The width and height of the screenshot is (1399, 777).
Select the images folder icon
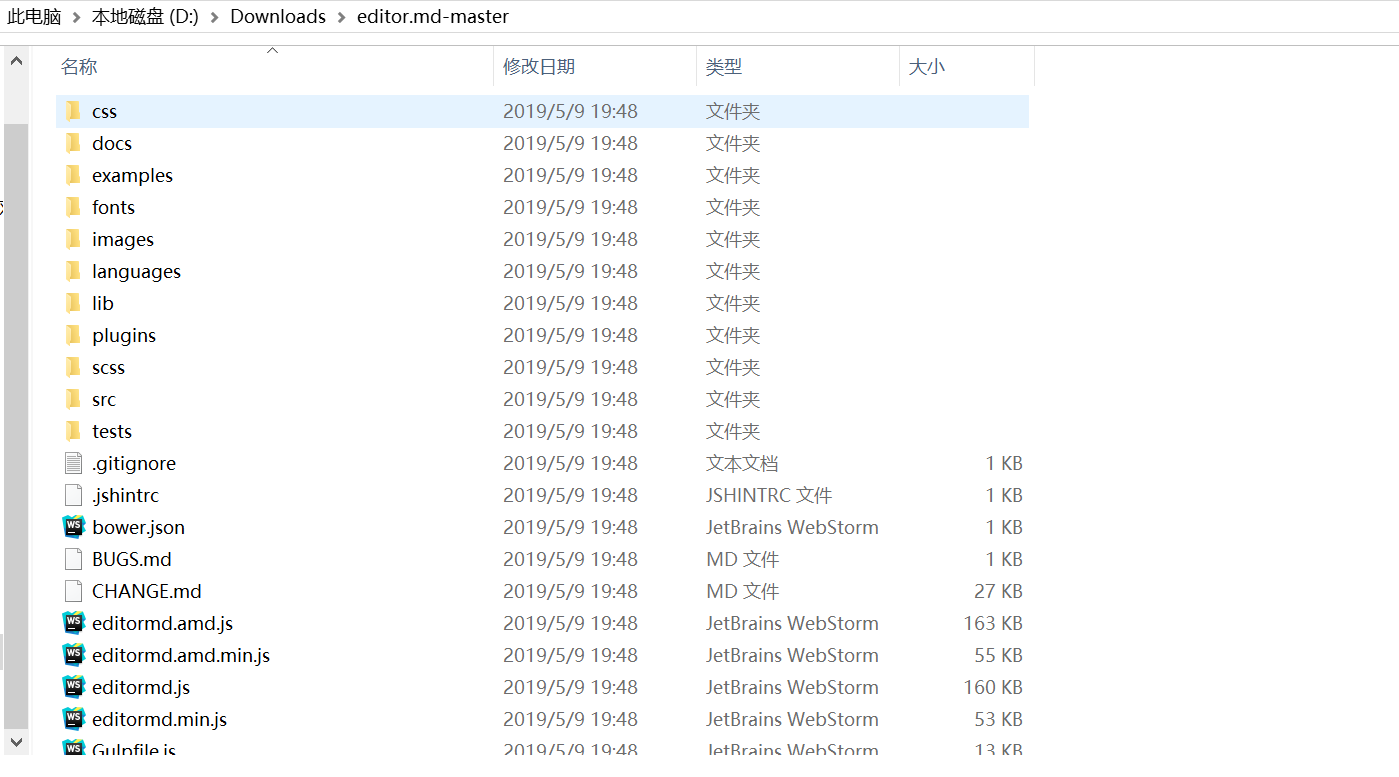coord(73,239)
